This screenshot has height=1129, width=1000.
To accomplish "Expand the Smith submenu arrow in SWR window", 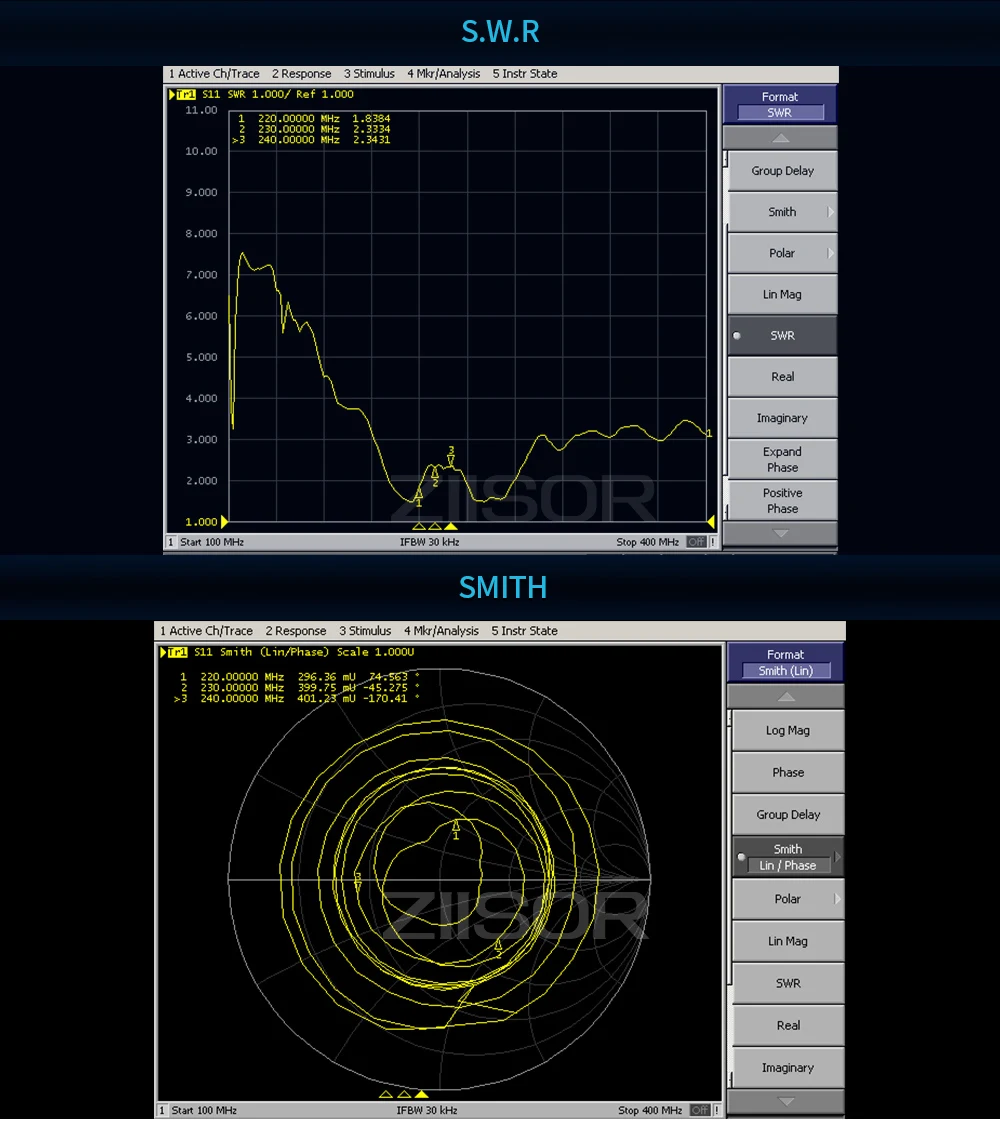I will tap(830, 212).
